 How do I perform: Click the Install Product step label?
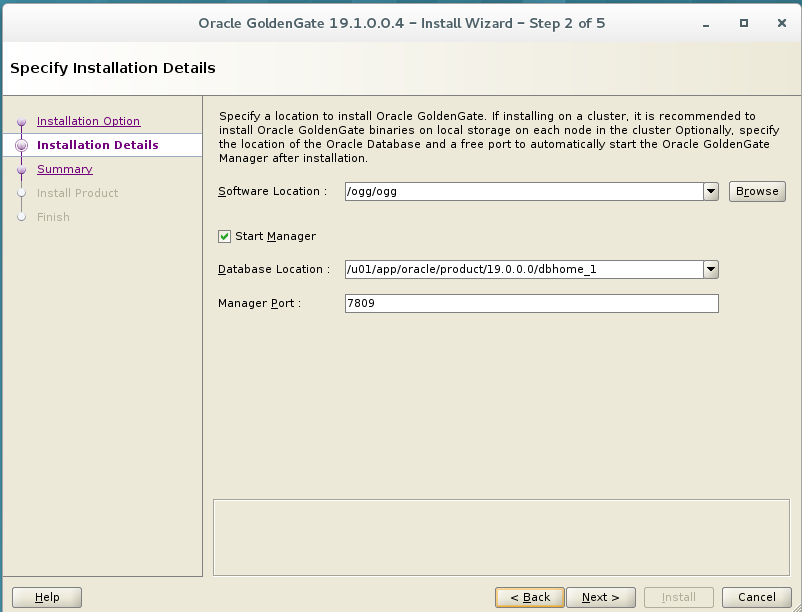[78, 193]
